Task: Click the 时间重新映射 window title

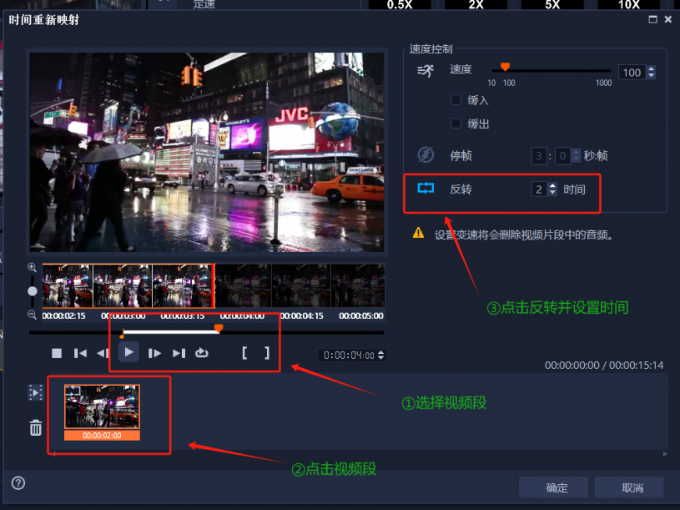Action: [44, 20]
